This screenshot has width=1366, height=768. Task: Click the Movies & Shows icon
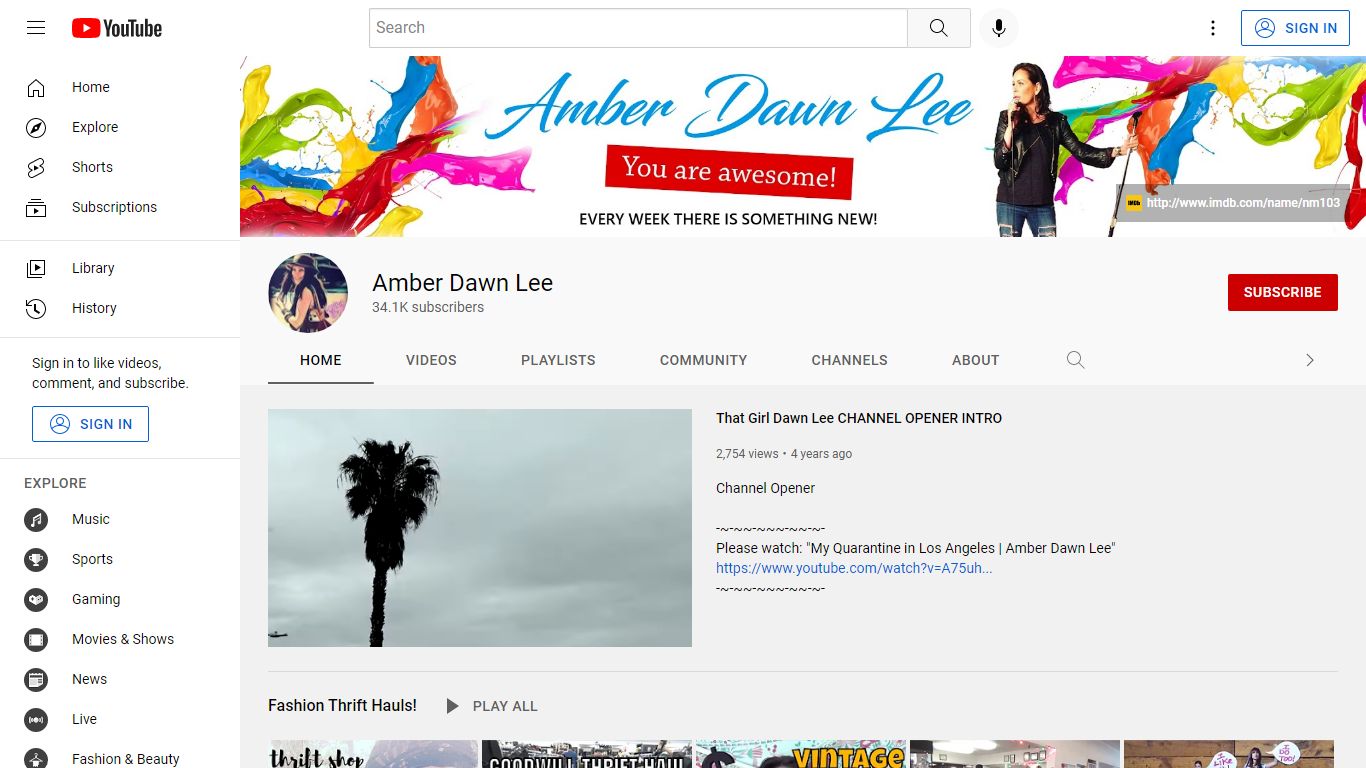(x=36, y=639)
